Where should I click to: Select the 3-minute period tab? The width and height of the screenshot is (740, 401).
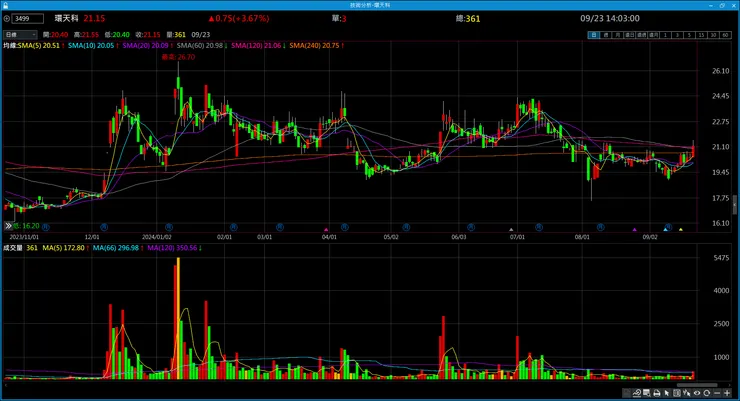tap(677, 35)
